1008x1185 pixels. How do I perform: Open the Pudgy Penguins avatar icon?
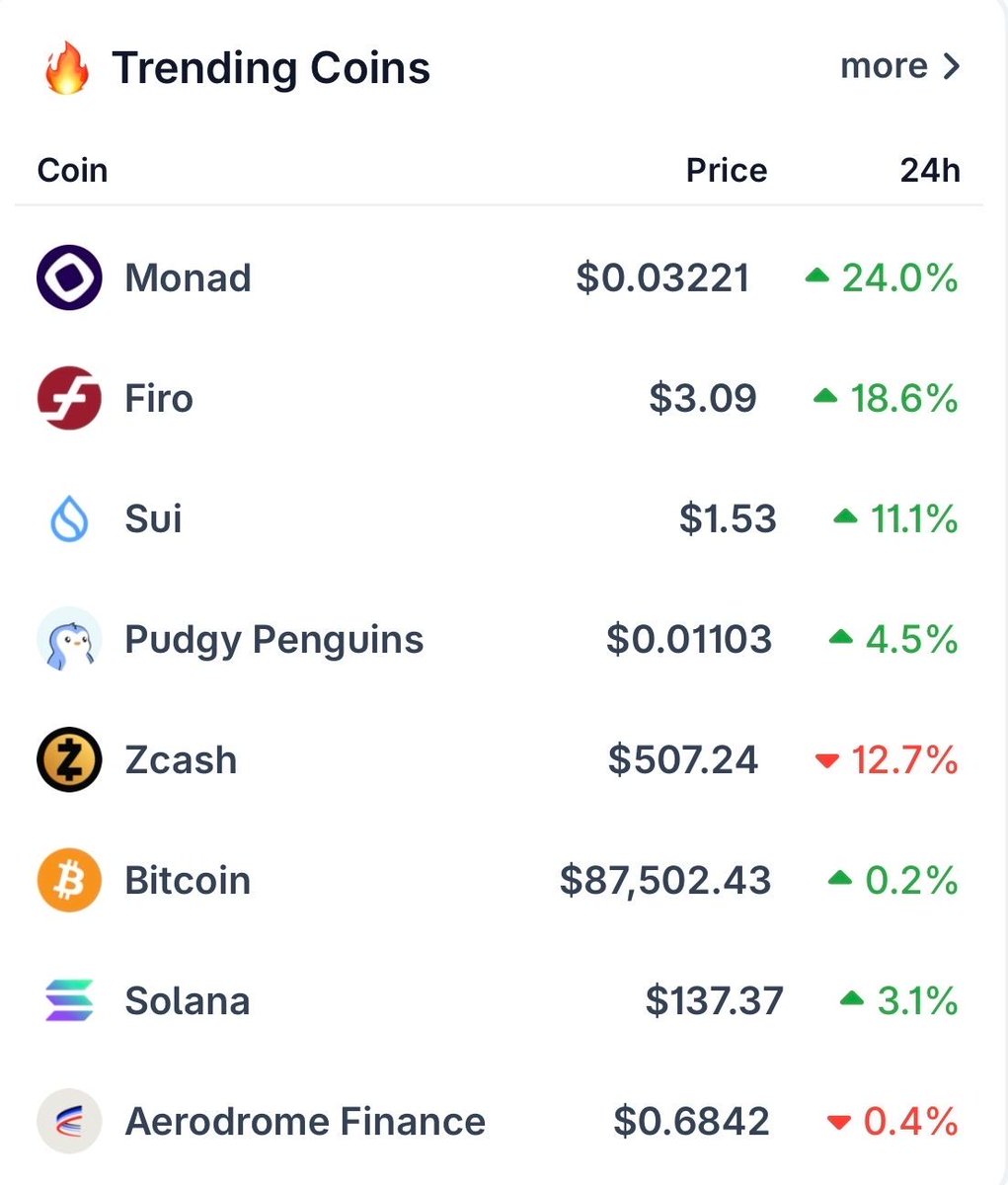tap(69, 640)
